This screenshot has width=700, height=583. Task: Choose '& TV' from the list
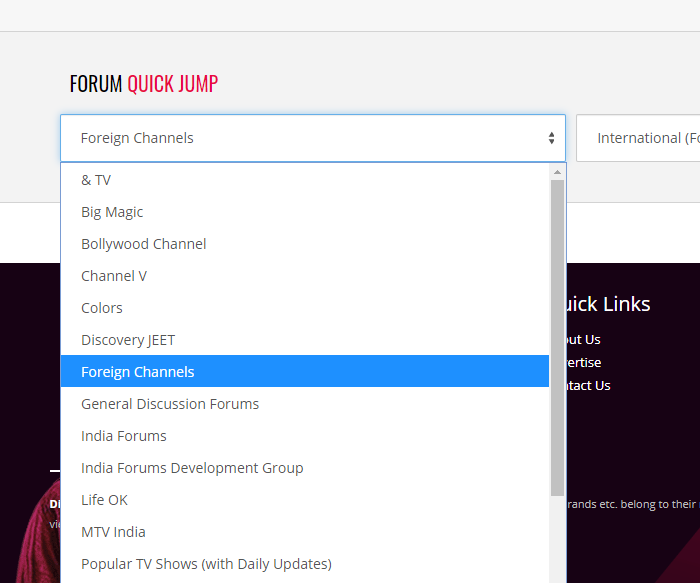coord(305,180)
